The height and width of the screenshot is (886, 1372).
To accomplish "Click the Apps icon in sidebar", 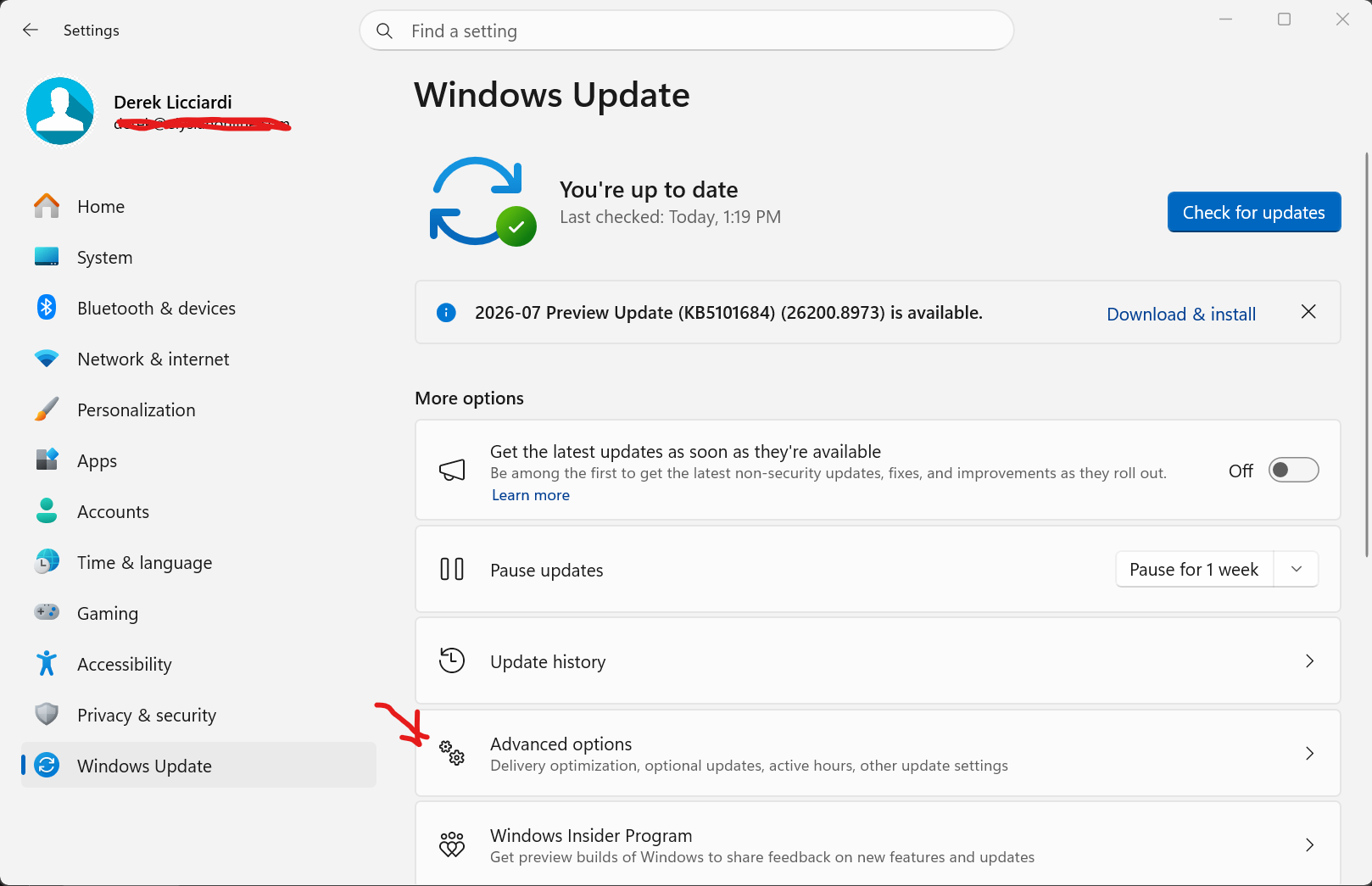I will pos(47,460).
